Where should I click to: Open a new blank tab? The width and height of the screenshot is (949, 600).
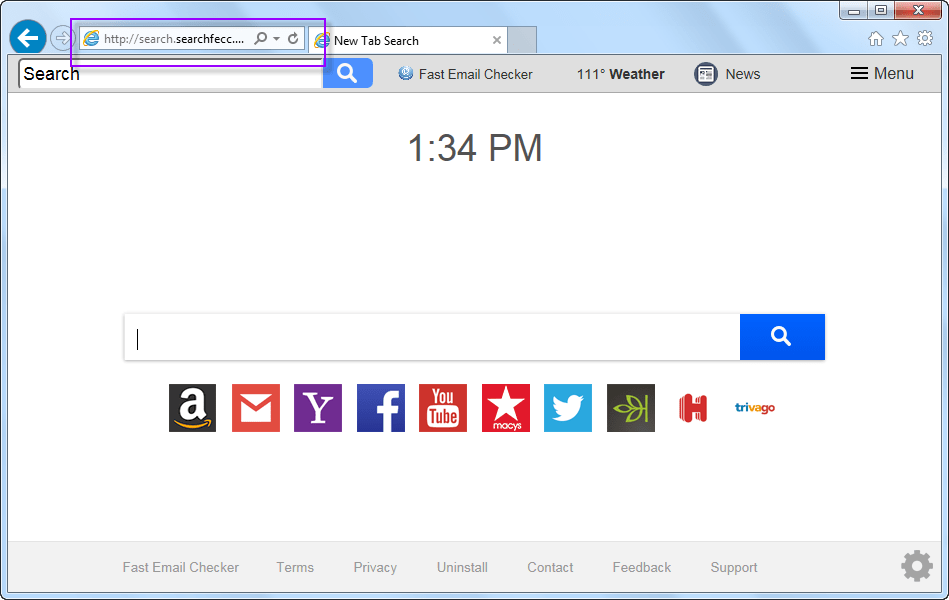[x=522, y=41]
